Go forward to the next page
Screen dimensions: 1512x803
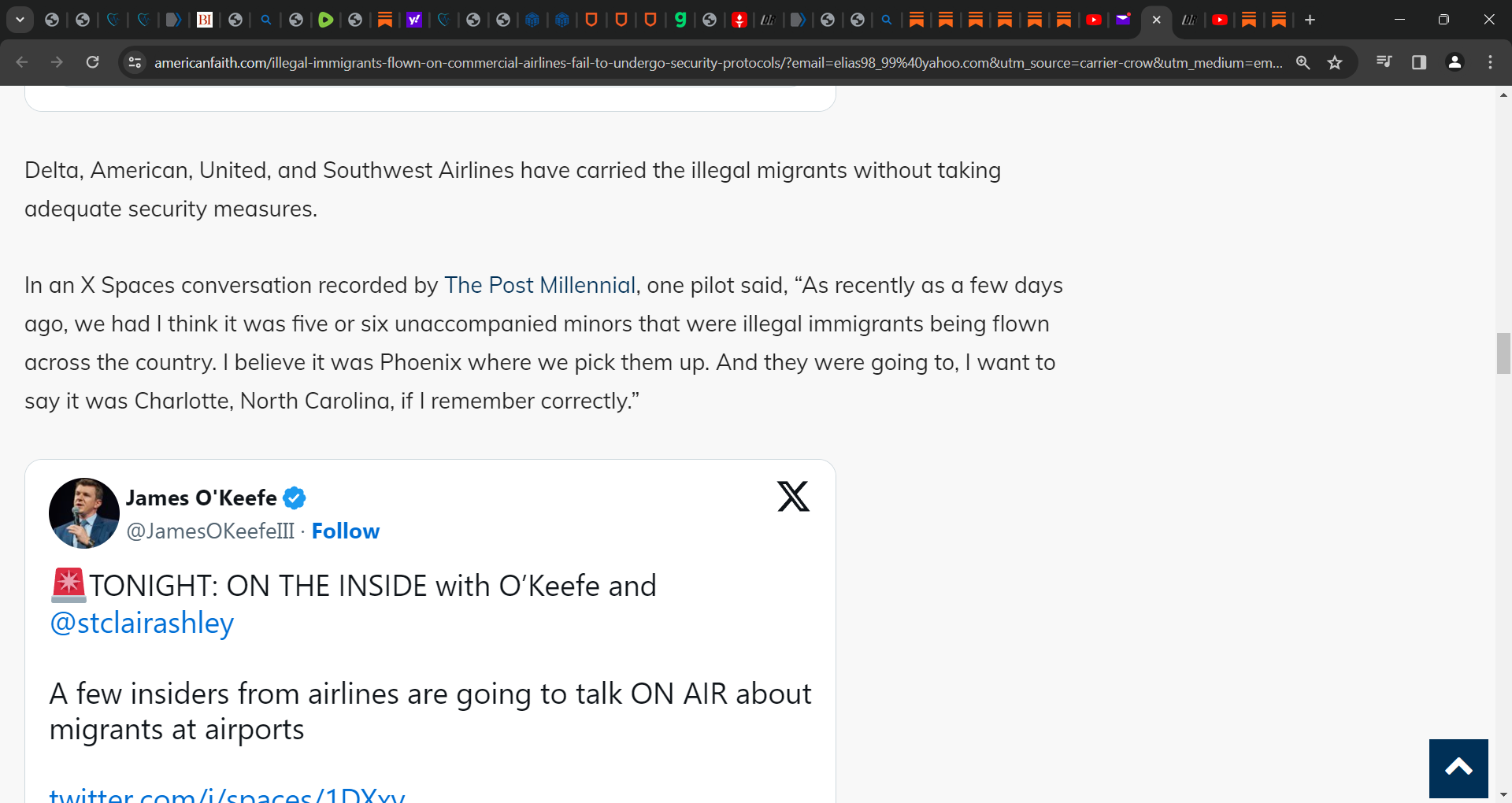[57, 62]
